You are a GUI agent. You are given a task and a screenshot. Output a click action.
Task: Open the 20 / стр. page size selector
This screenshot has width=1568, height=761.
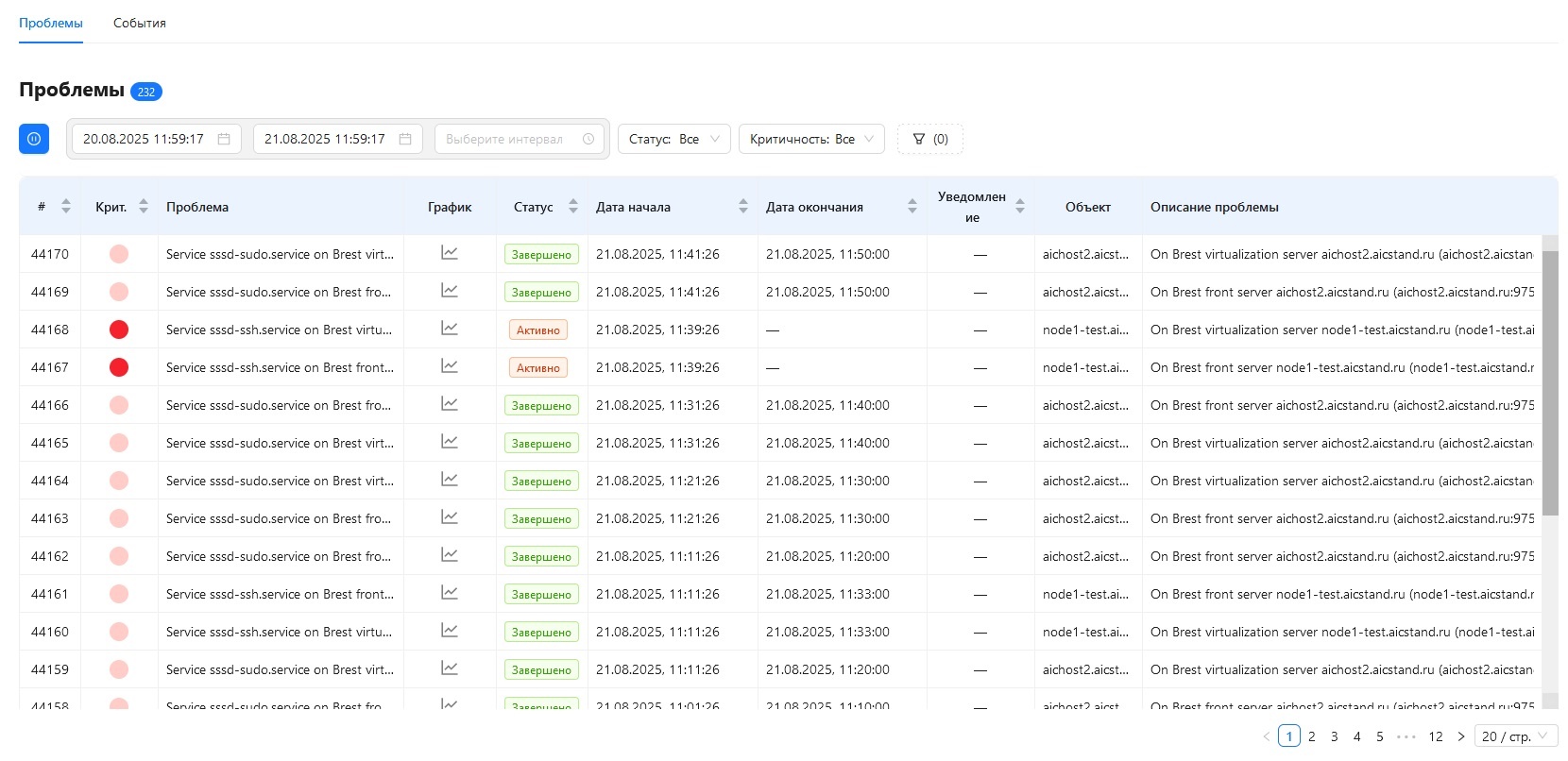[x=1516, y=736]
